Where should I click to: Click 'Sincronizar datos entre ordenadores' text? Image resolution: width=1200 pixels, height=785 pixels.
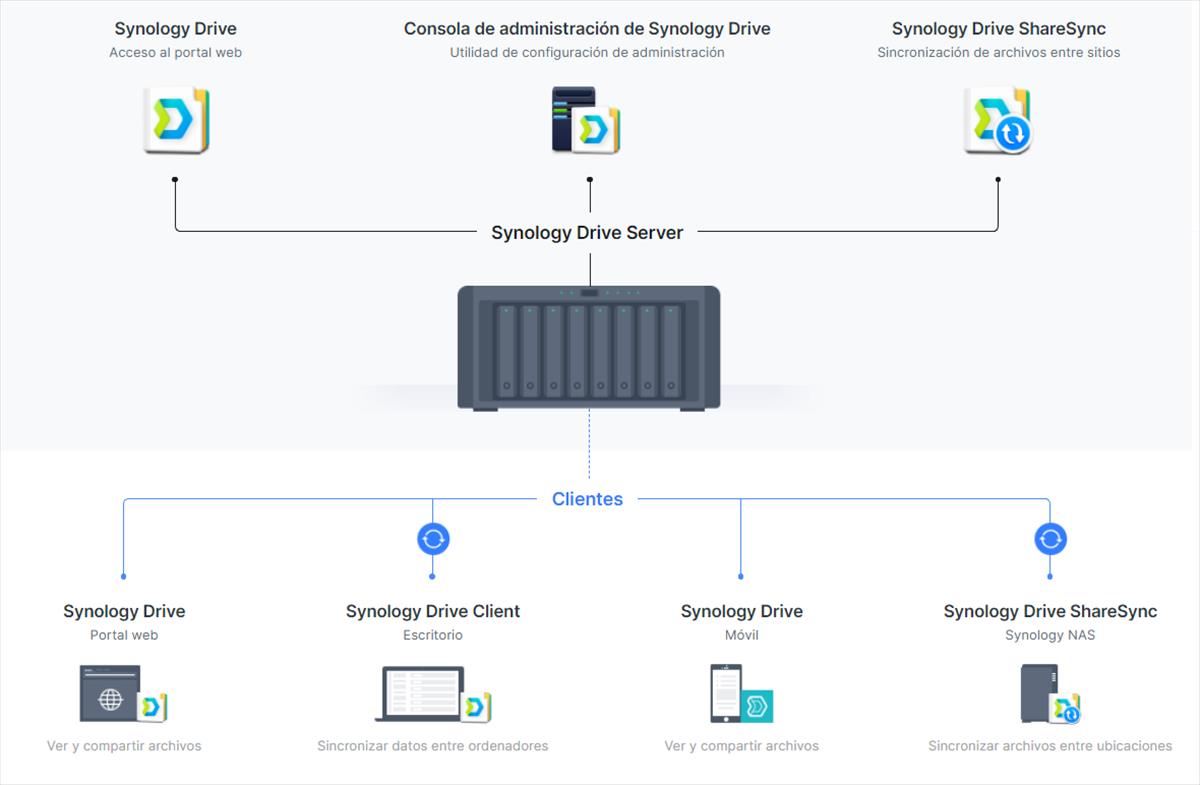click(433, 746)
